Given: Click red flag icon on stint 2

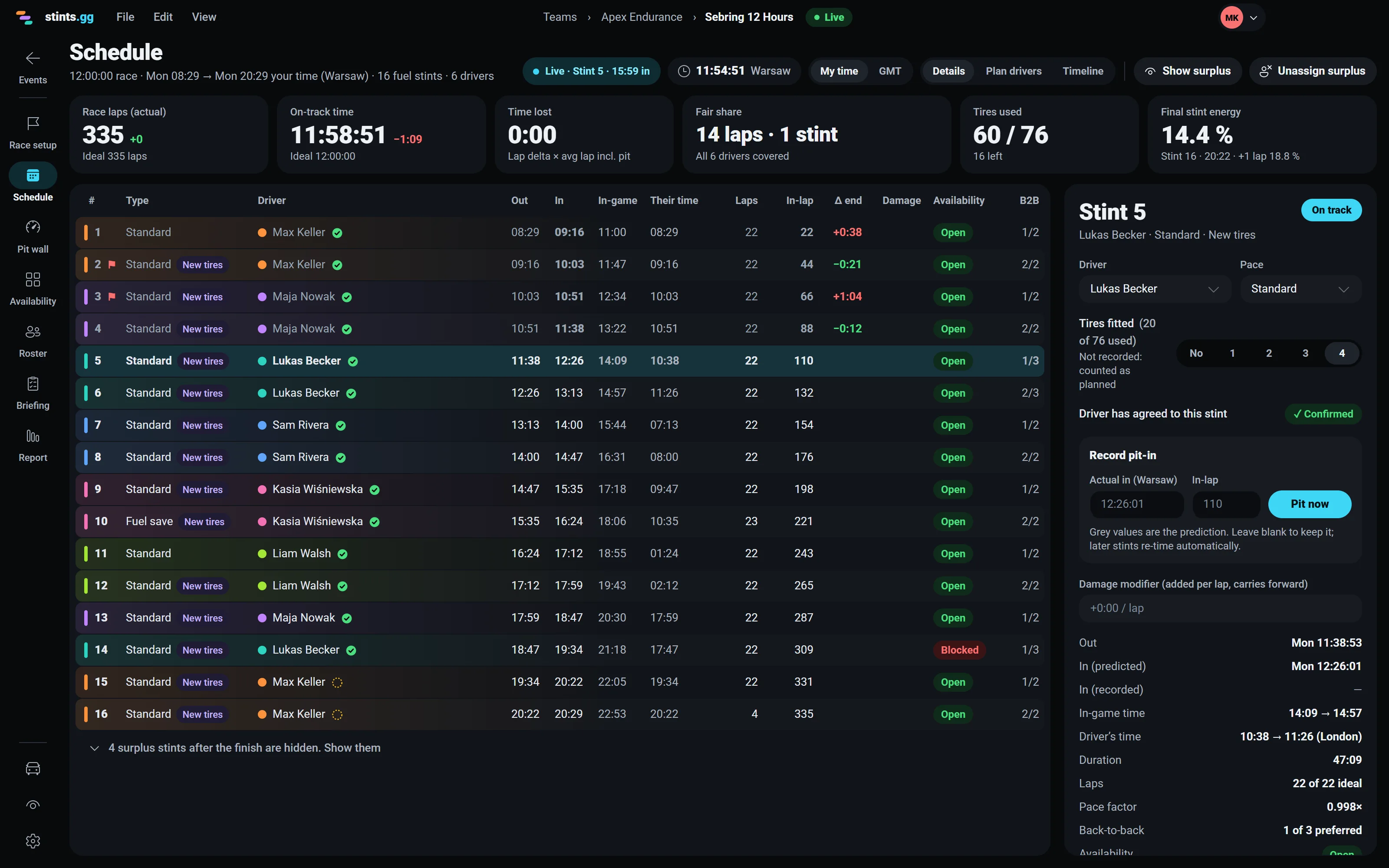Looking at the screenshot, I should click(x=112, y=265).
